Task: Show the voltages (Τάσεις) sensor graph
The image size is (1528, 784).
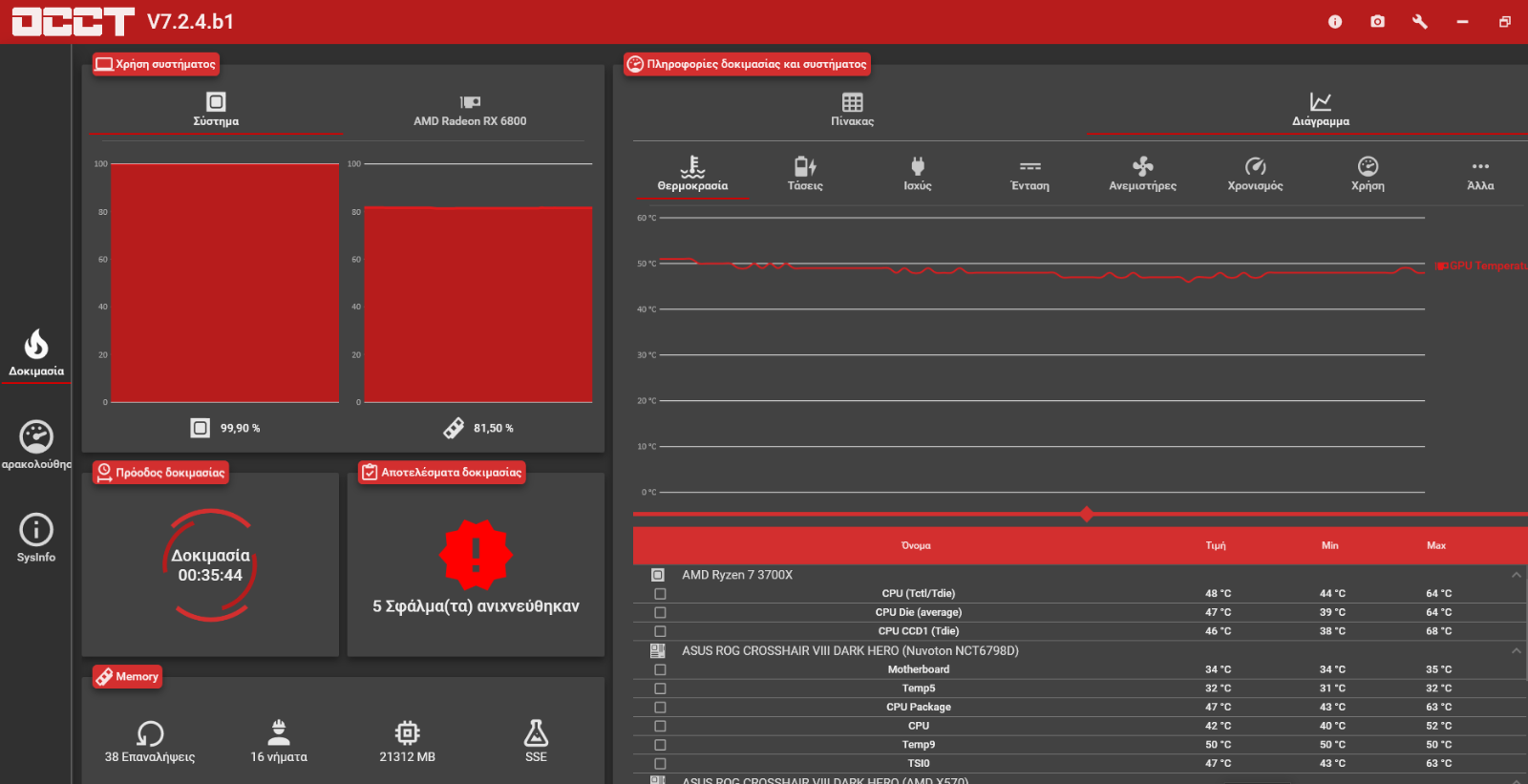Action: [x=805, y=174]
